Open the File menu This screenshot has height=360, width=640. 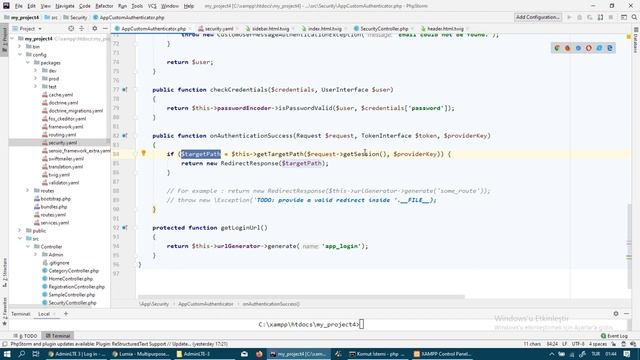(x=19, y=6)
